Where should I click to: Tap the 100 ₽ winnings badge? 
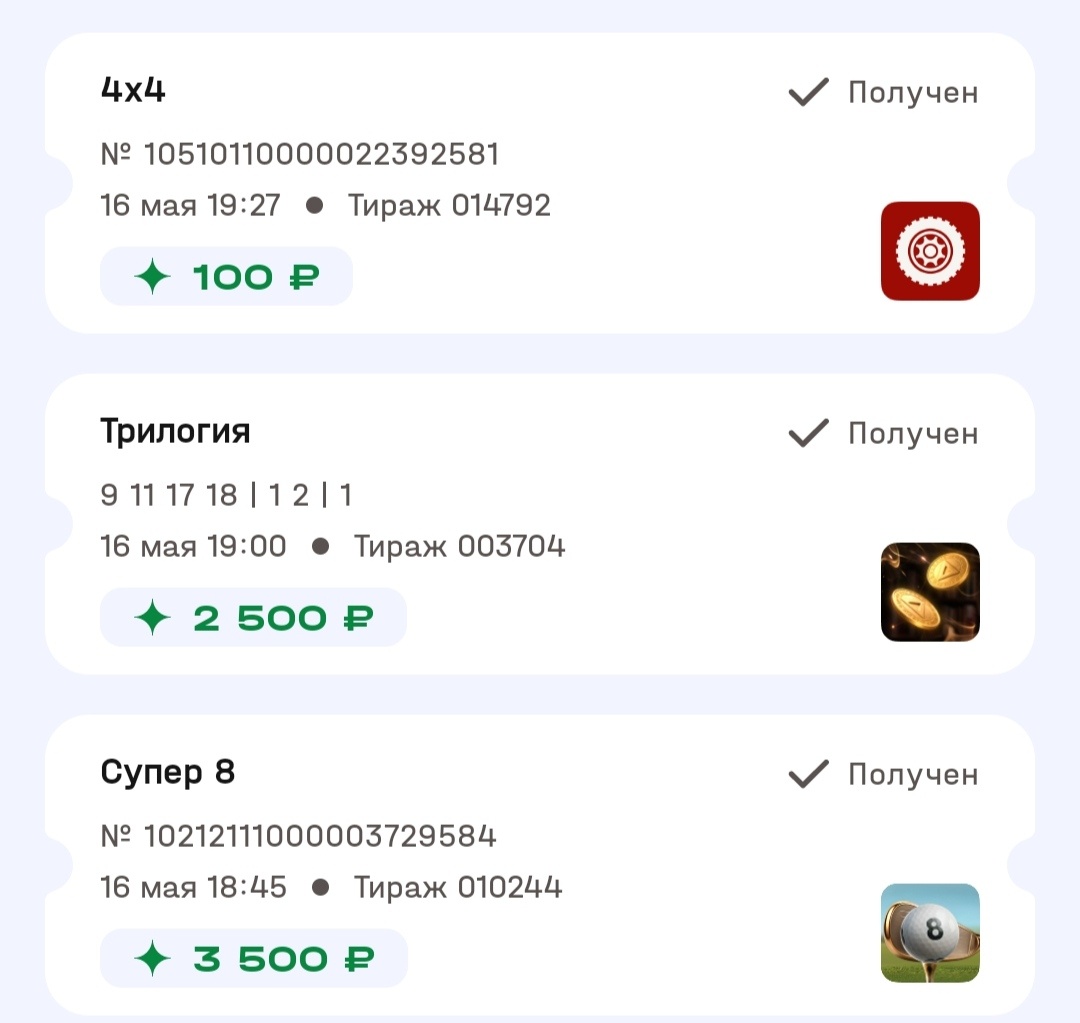(226, 276)
